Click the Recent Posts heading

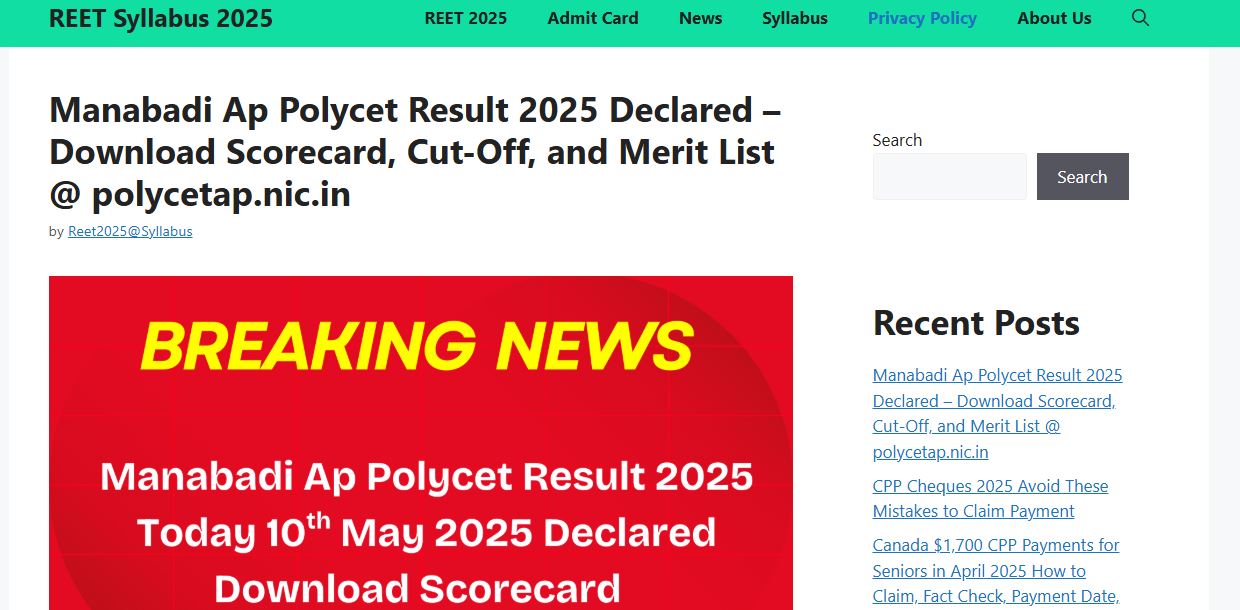pos(976,323)
